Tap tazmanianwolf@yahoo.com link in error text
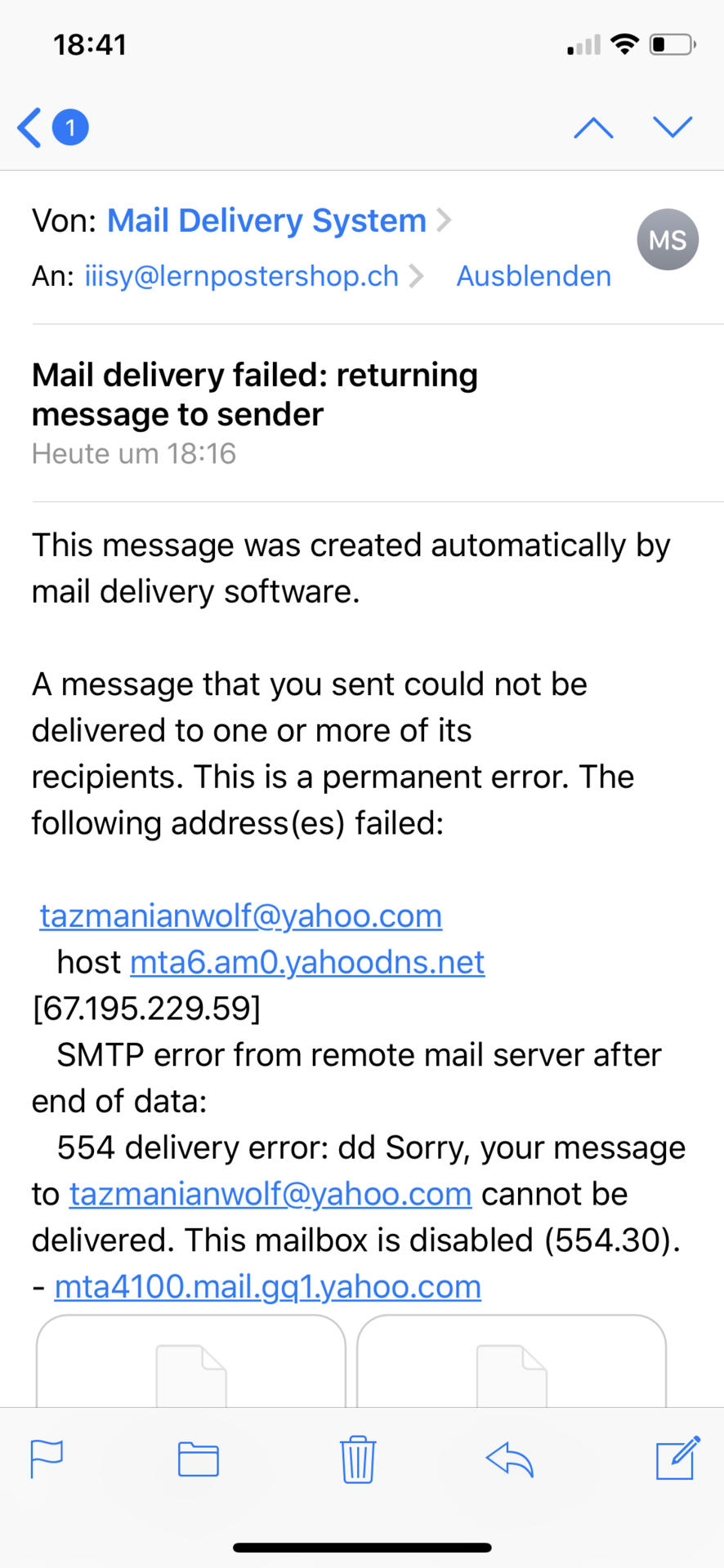 (x=270, y=1194)
